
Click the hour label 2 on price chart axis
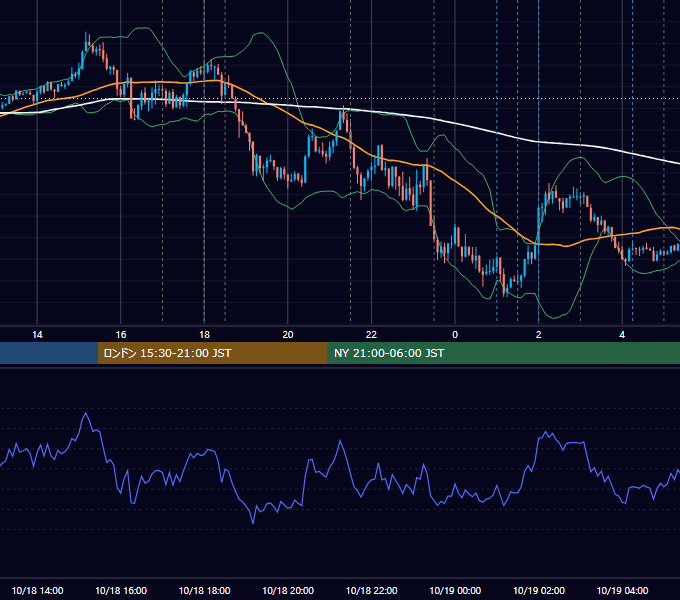[538, 335]
